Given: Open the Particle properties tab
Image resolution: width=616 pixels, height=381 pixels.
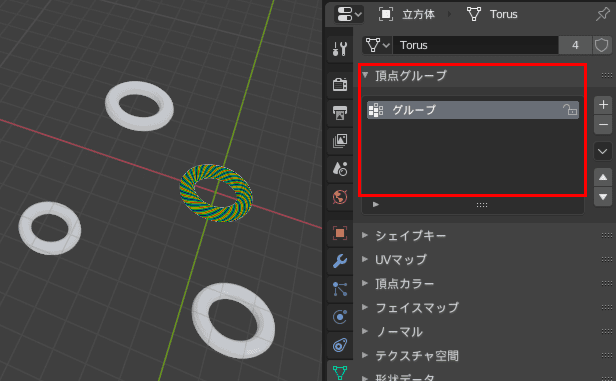Looking at the screenshot, I should pyautogui.click(x=340, y=289).
